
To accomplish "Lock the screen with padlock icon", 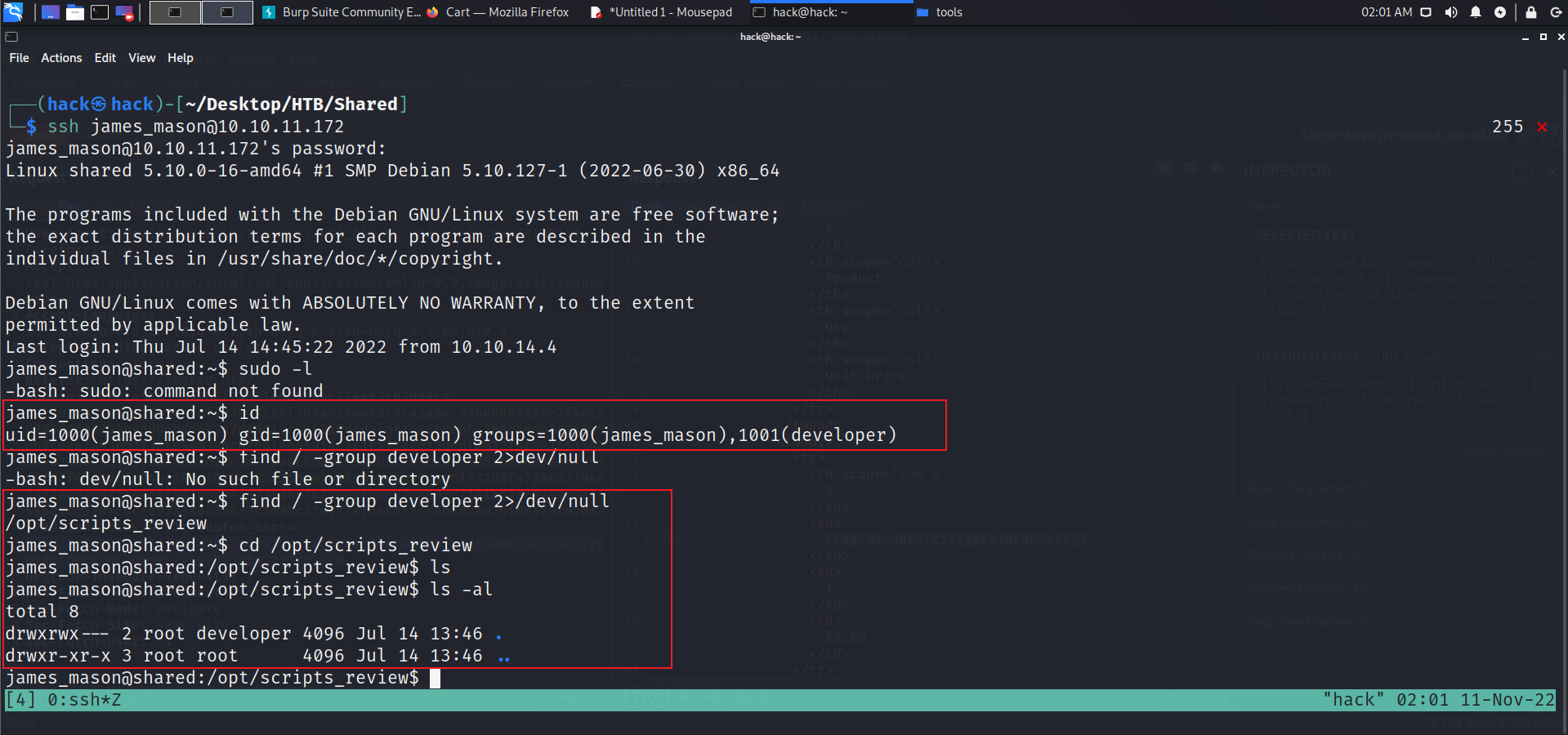I will pos(1531,12).
